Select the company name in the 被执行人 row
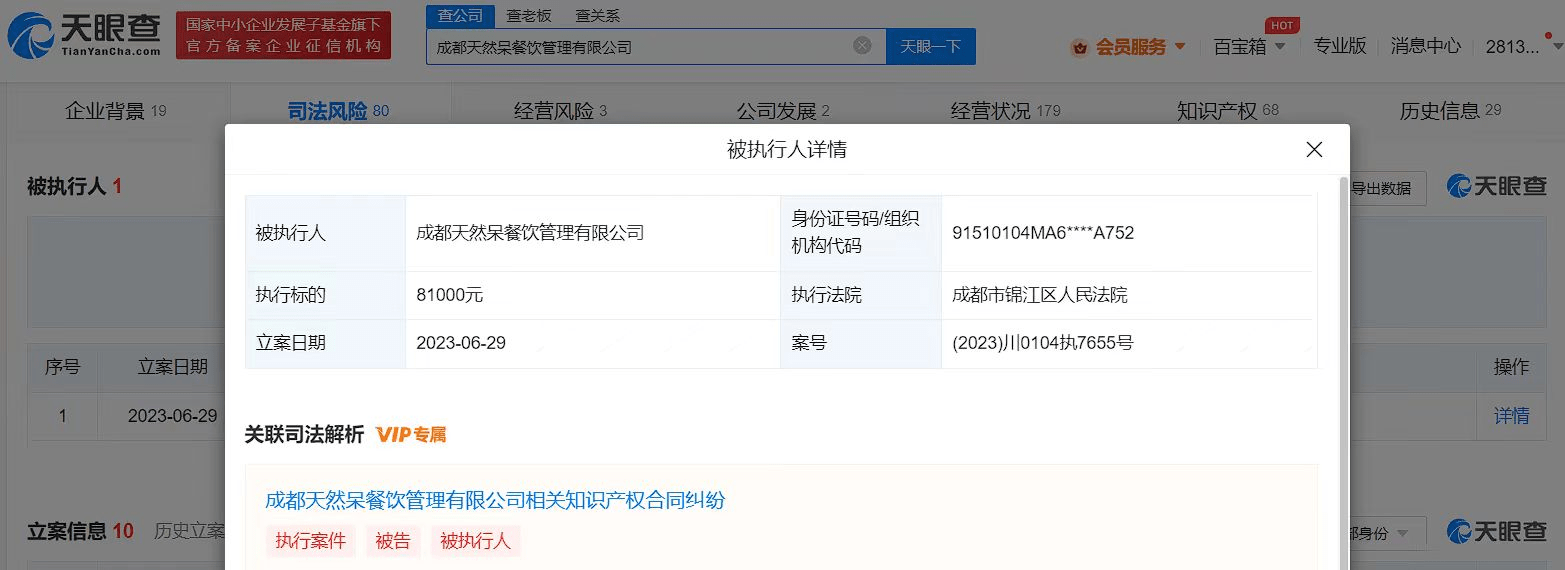This screenshot has width=1565, height=570. 530,233
